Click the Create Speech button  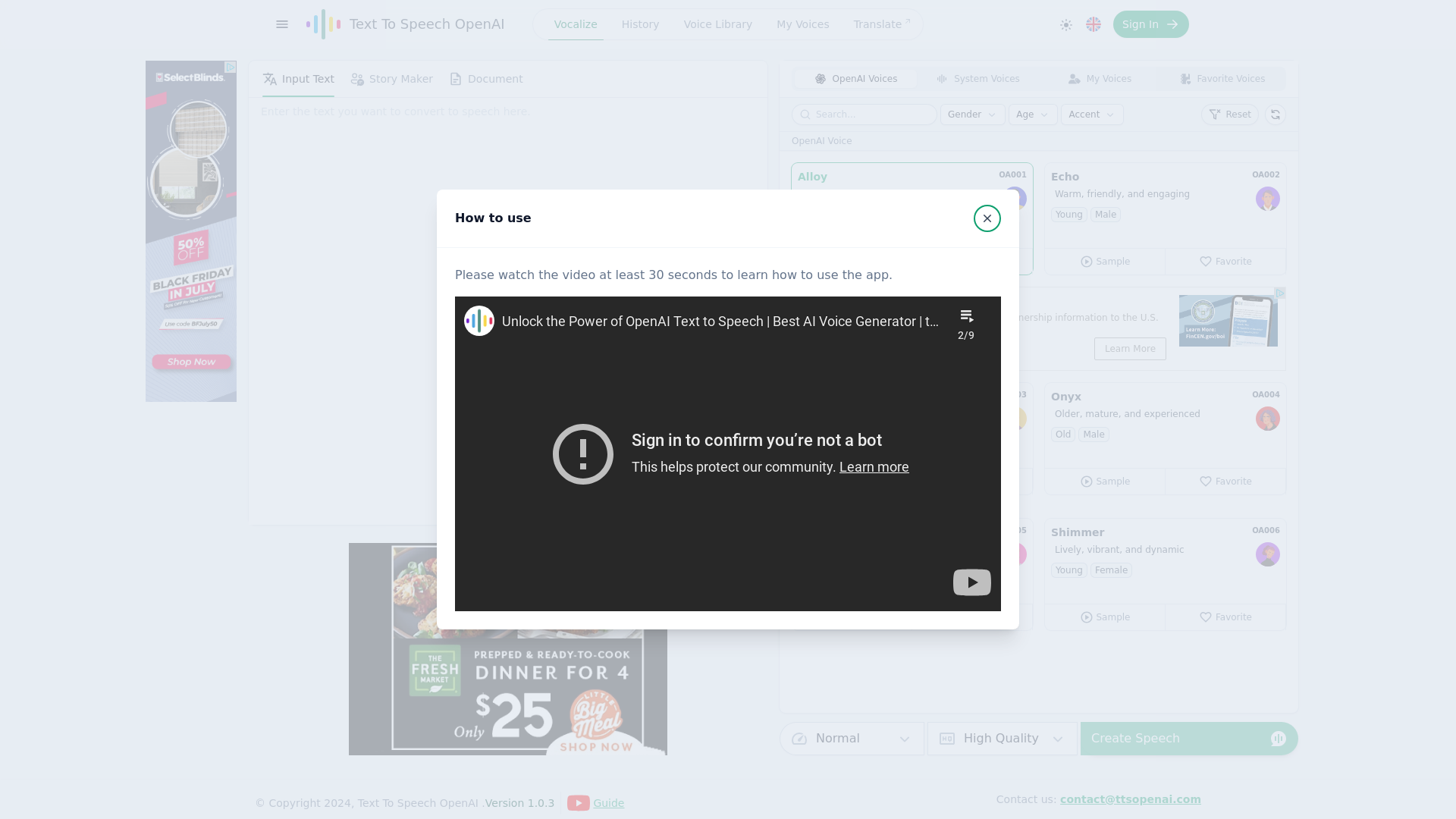coord(1188,739)
